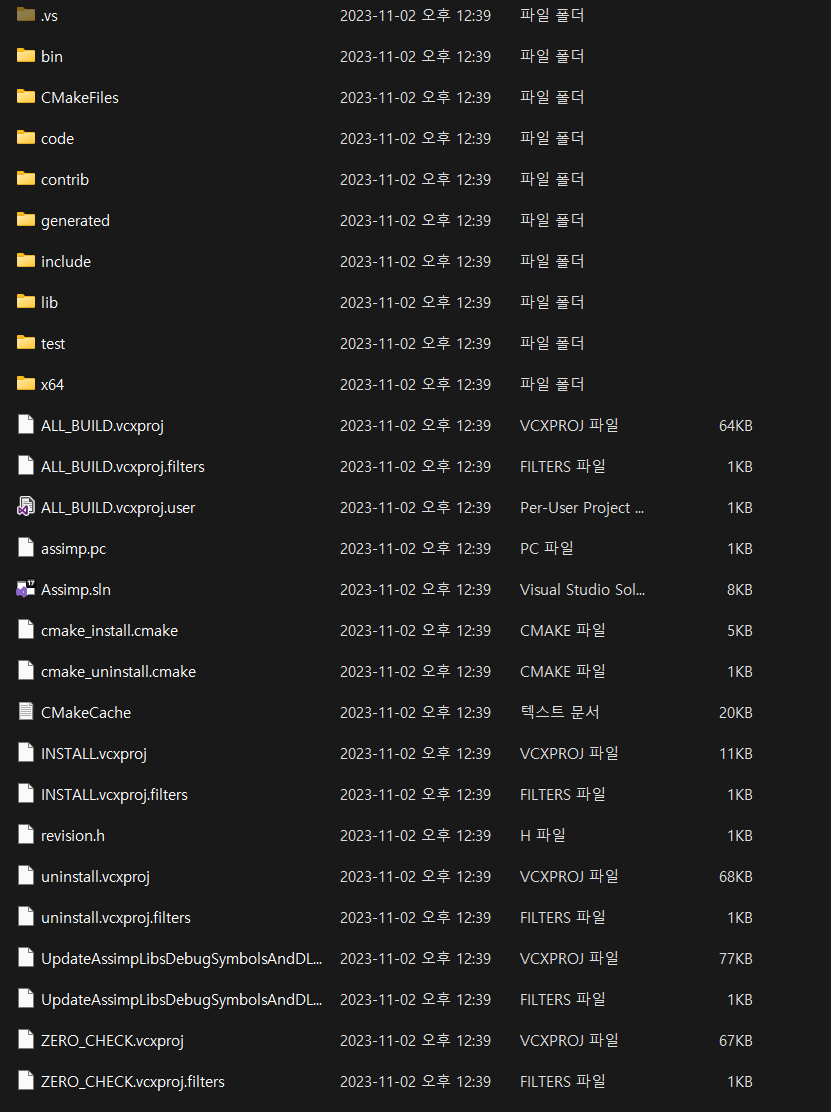Select file name ALL_BUILD.vcxproj.user

coord(118,508)
